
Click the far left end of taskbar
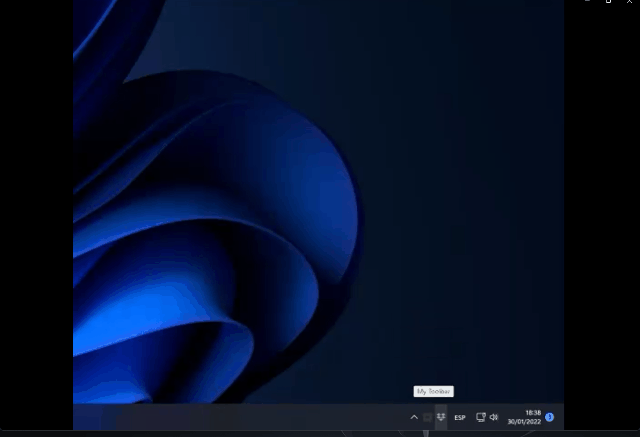(82, 417)
